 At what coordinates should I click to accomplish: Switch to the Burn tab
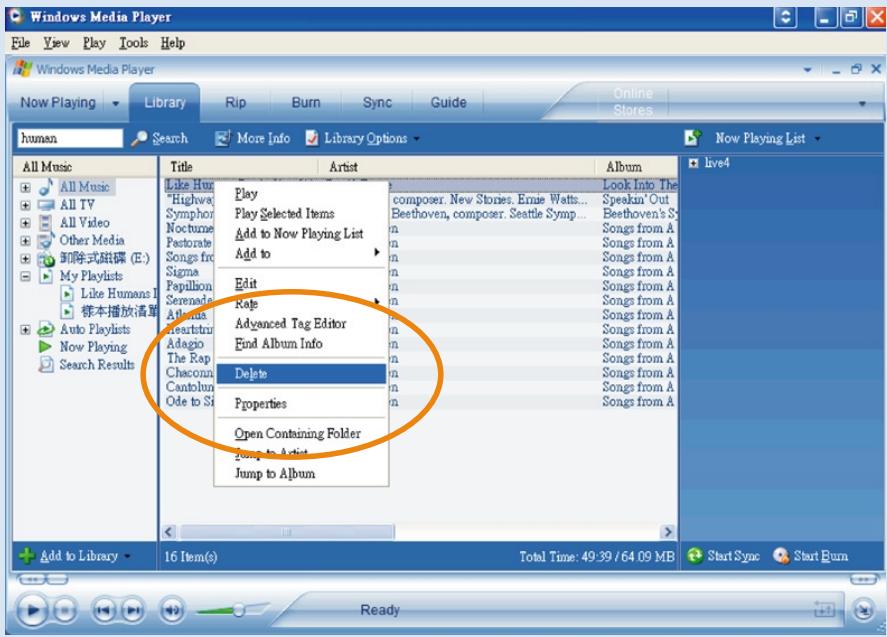tap(306, 102)
